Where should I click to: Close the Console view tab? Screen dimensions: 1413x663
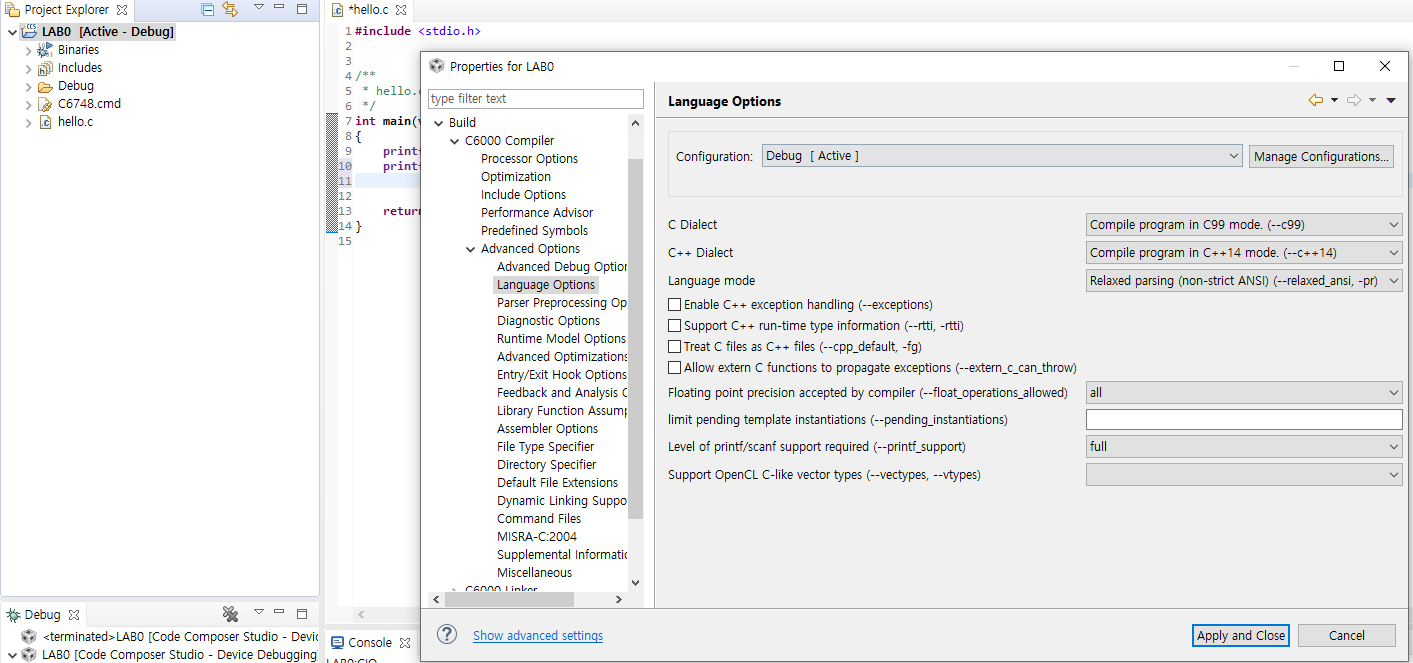tap(404, 643)
